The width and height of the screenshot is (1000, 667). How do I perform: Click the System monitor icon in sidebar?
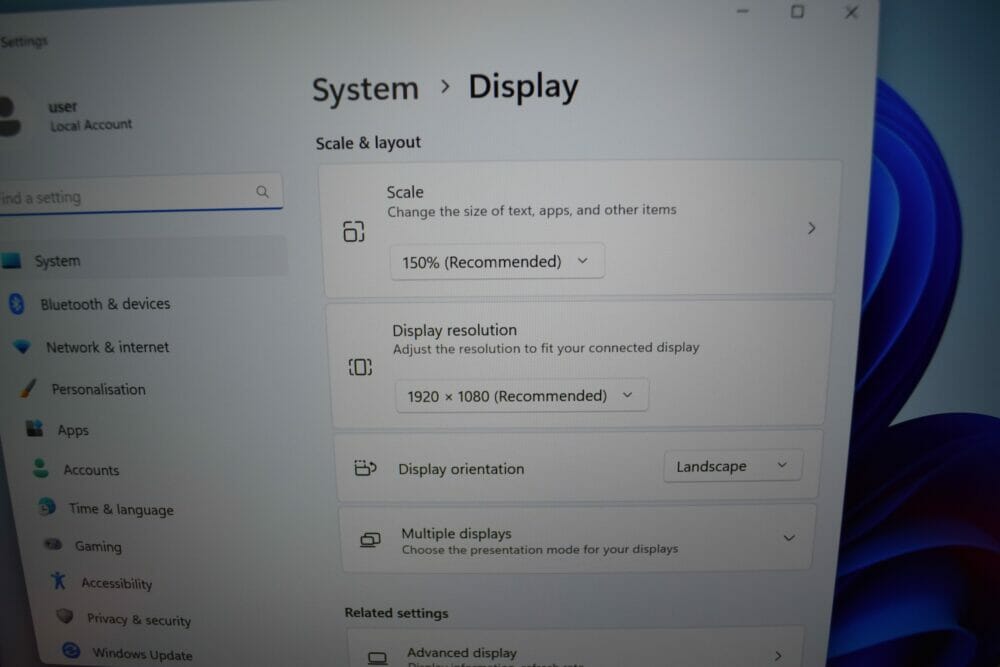pos(11,260)
